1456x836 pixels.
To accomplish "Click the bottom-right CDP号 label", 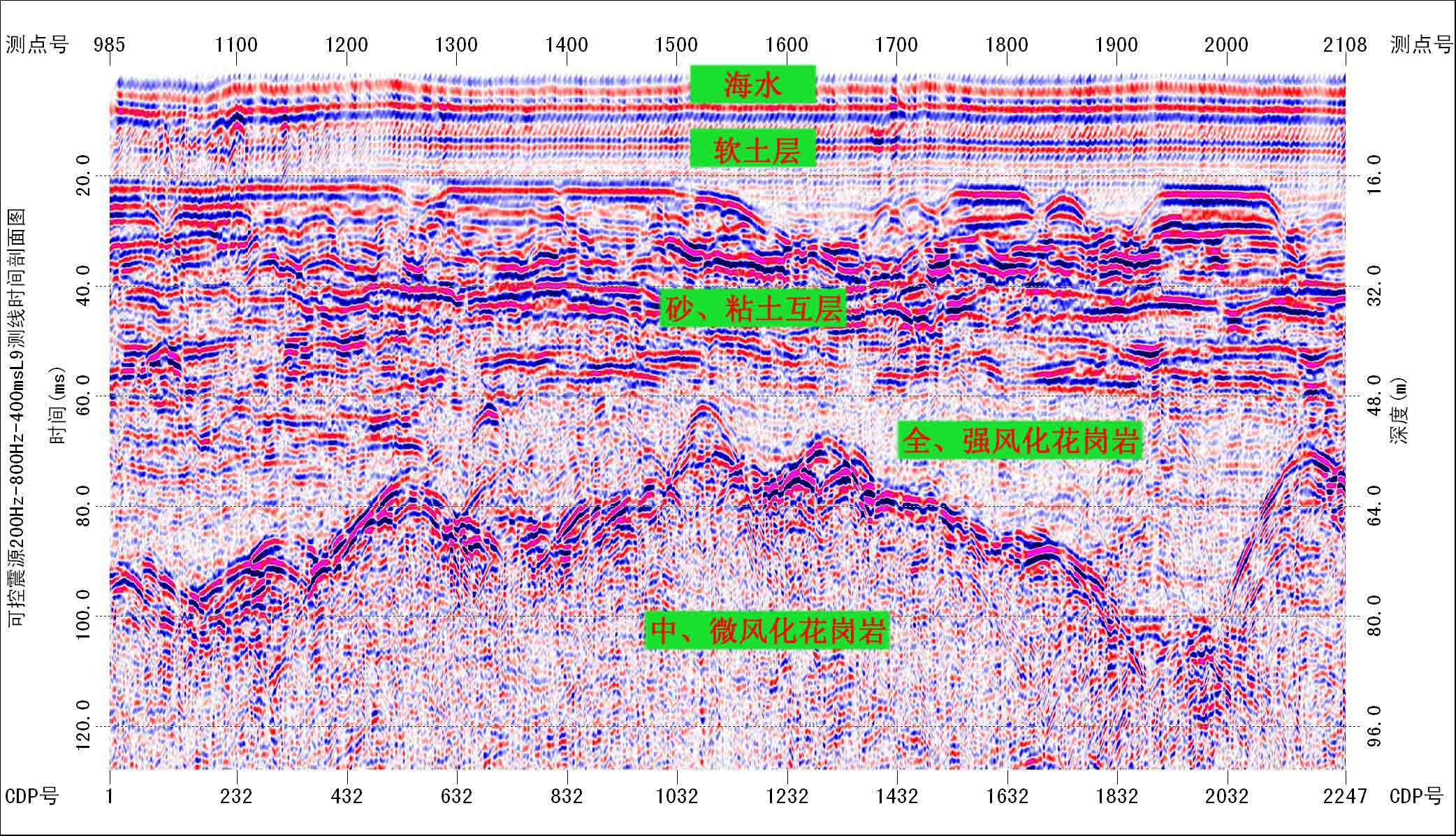I will click(1416, 796).
